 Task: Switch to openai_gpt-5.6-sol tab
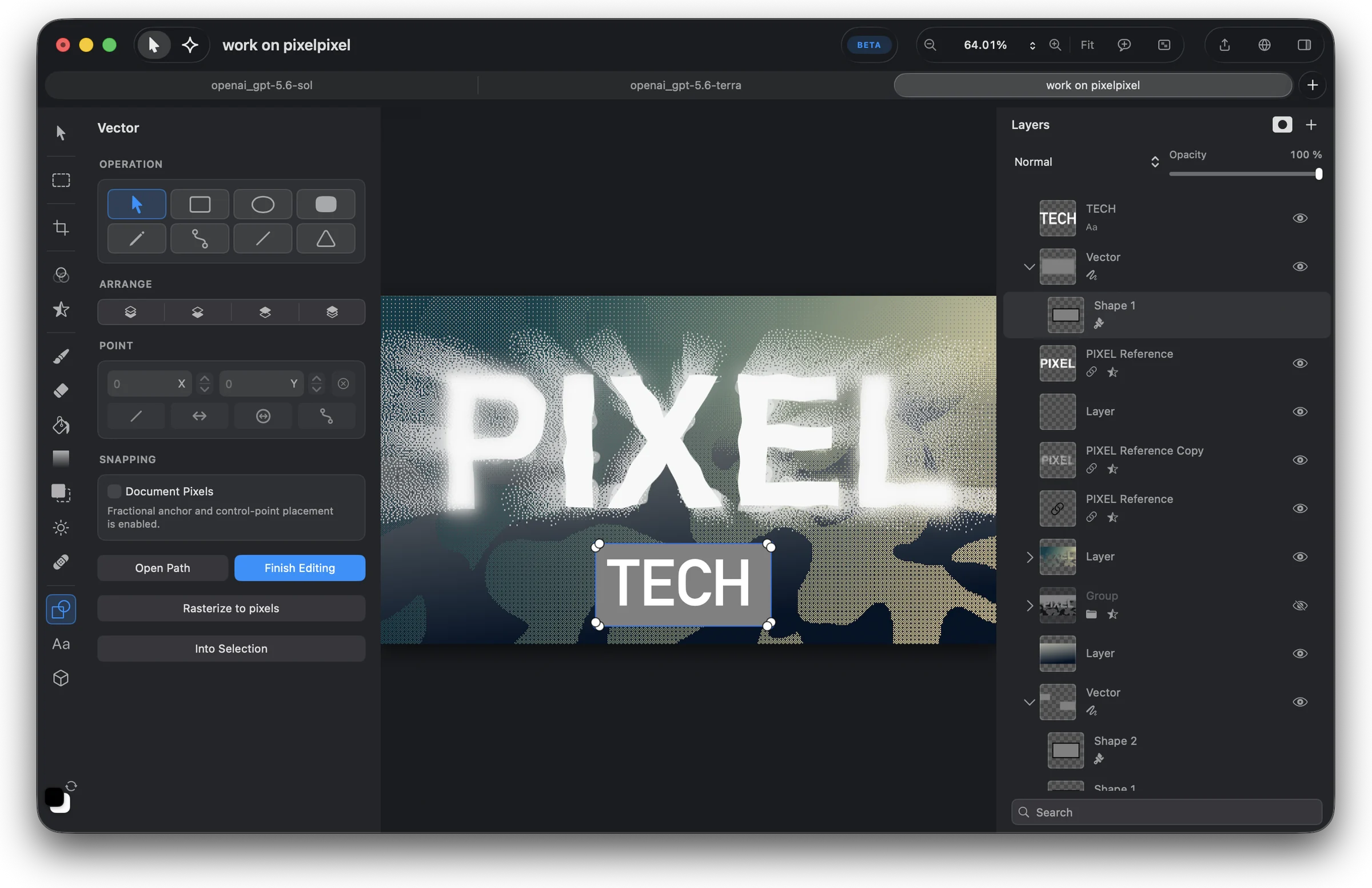point(262,85)
